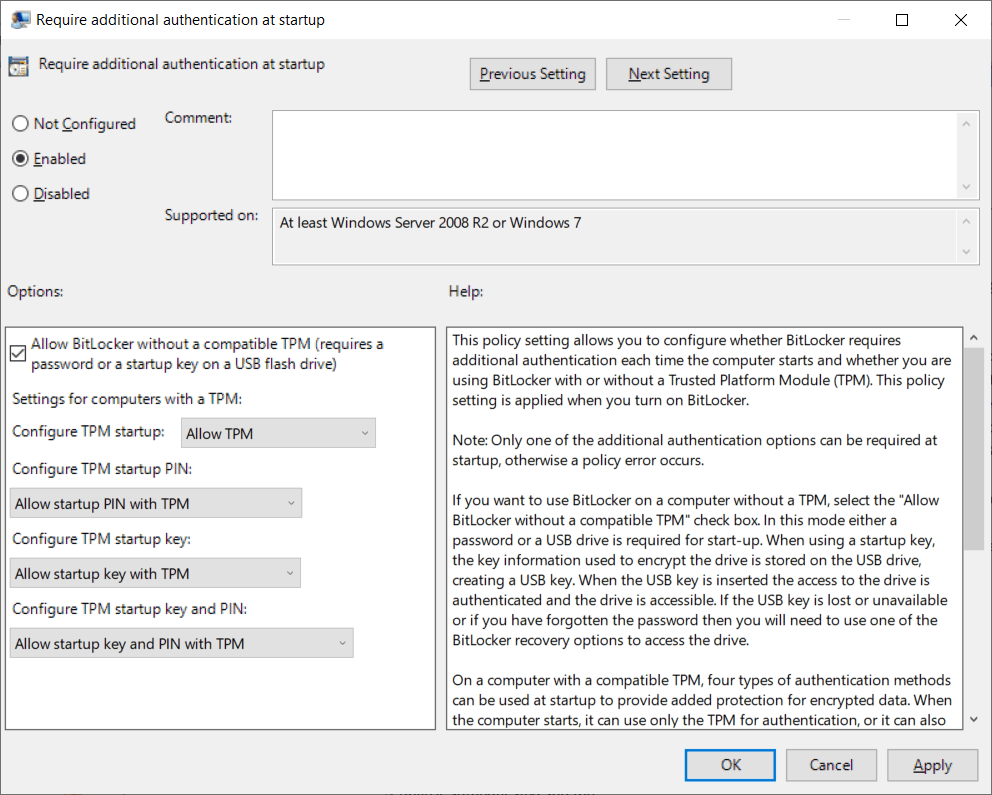
Task: Toggle Allow BitLocker without a compatible TPM checkbox
Action: point(18,353)
